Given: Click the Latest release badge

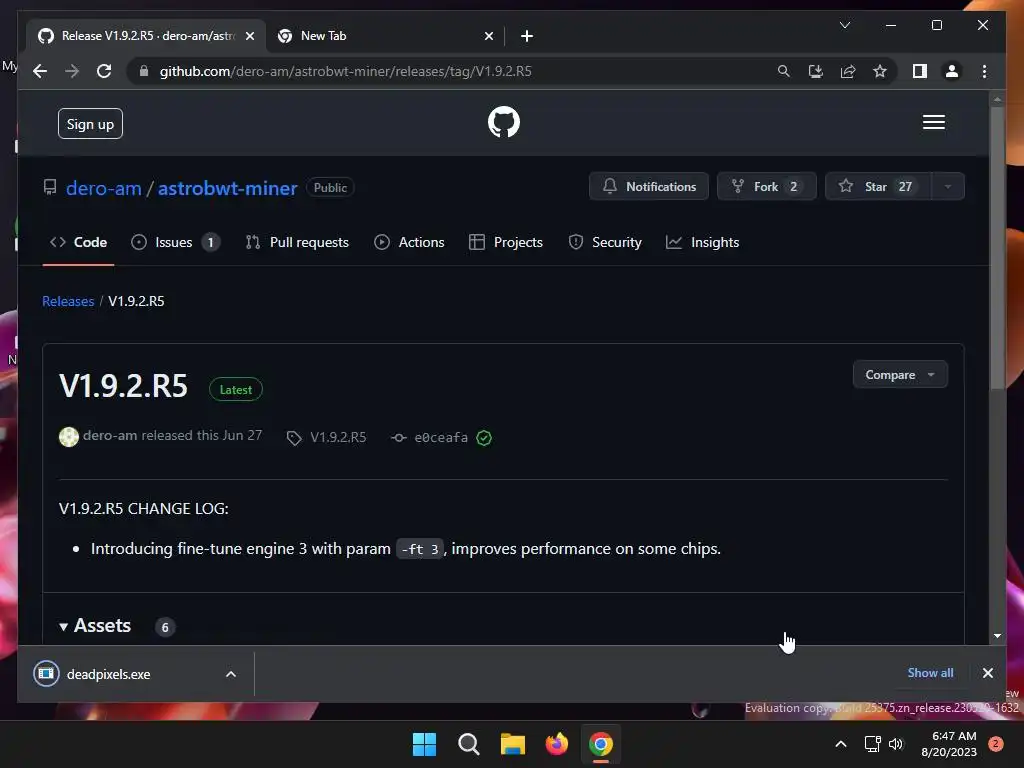Looking at the screenshot, I should [236, 389].
